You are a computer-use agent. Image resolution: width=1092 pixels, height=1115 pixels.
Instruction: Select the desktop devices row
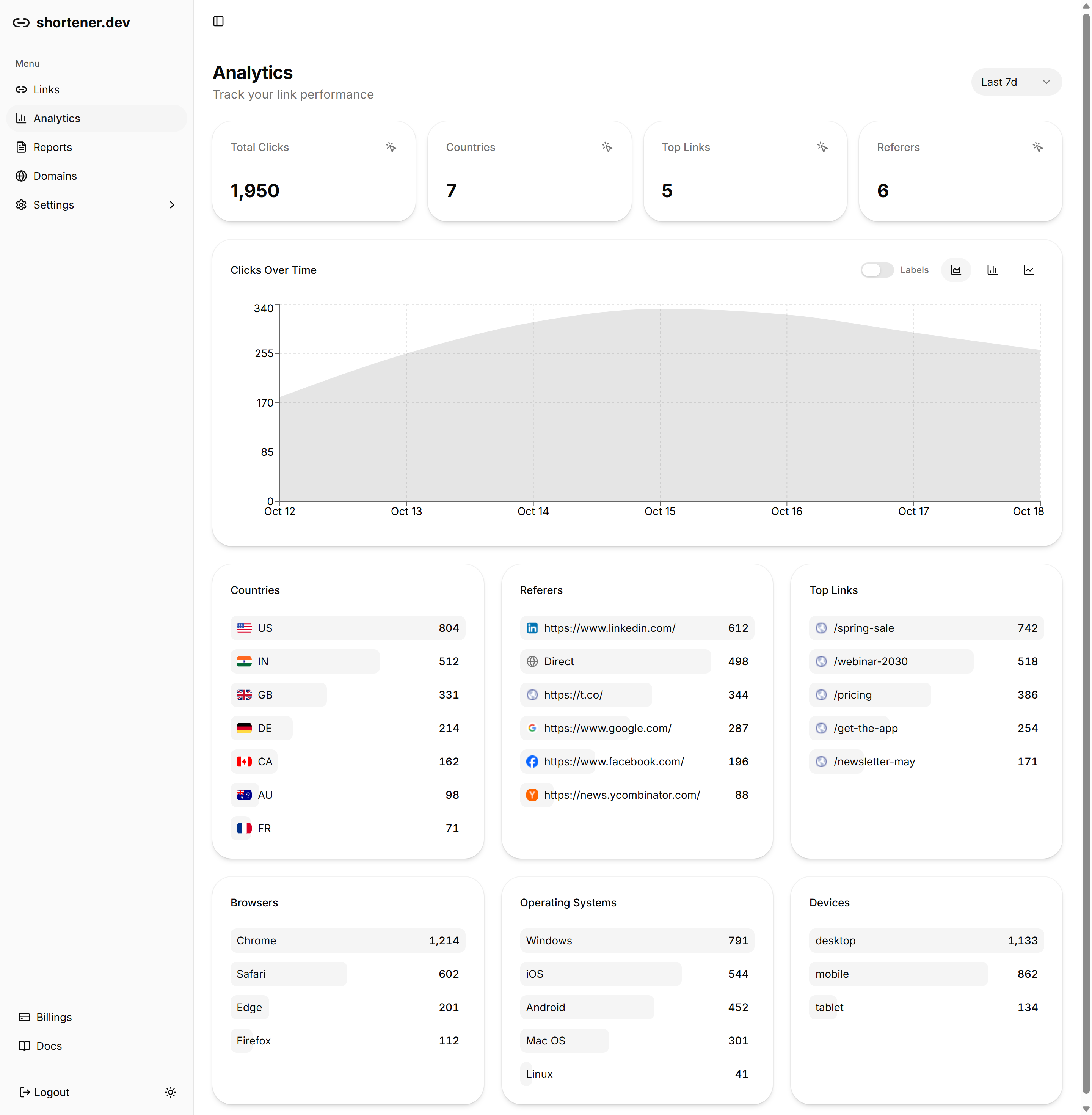[926, 941]
